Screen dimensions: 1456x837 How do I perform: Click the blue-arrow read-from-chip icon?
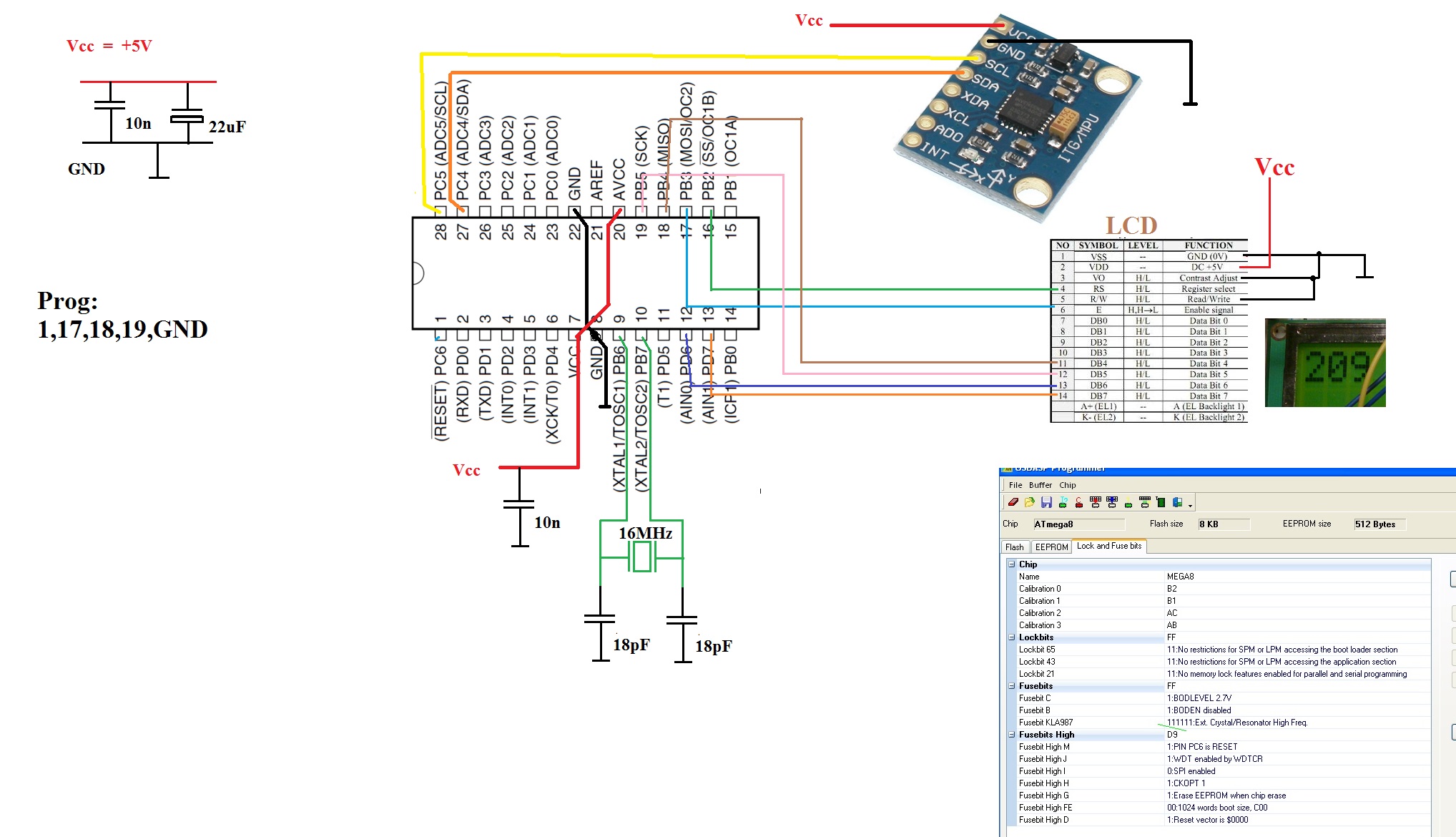coord(1112,502)
